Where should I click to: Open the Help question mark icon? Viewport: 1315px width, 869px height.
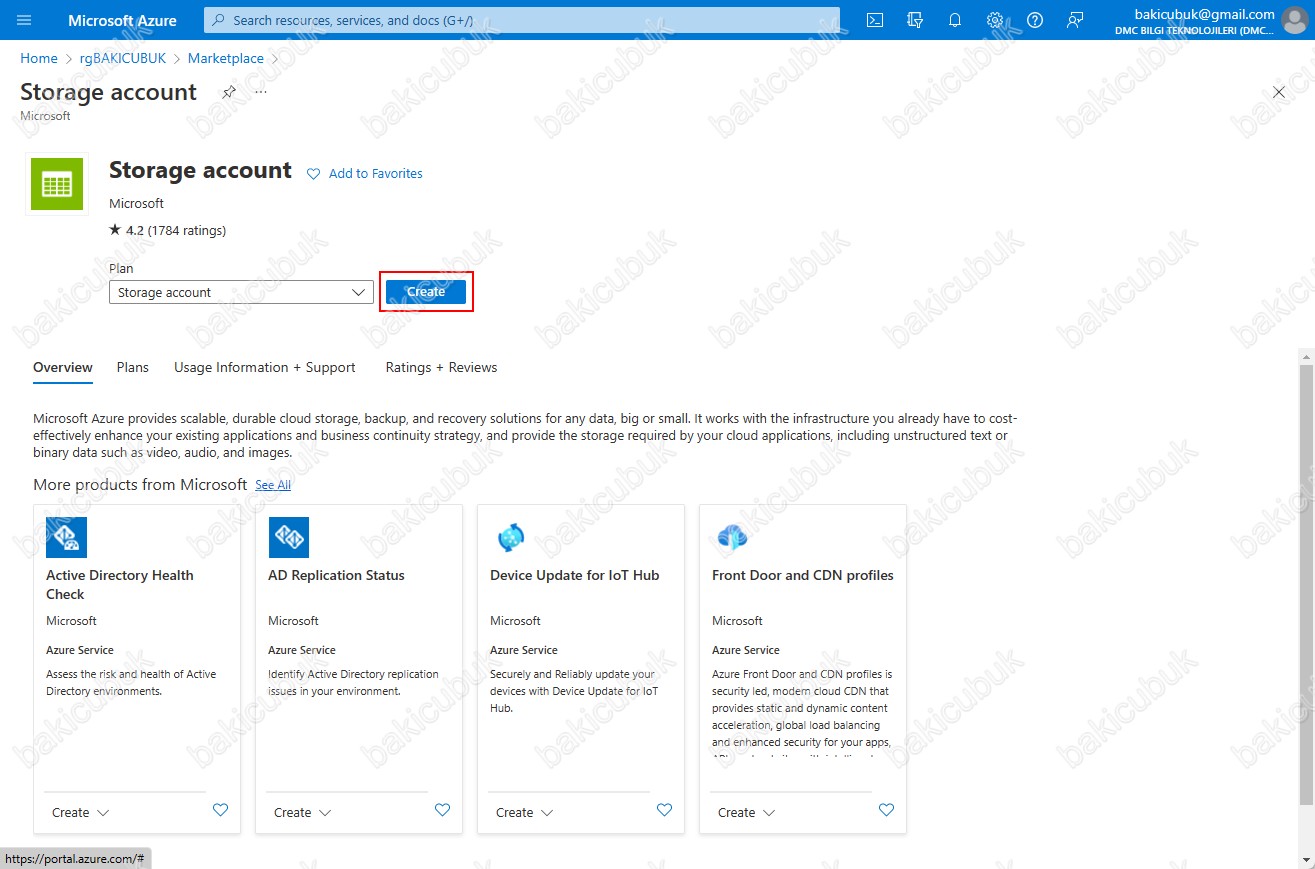pyautogui.click(x=1035, y=20)
